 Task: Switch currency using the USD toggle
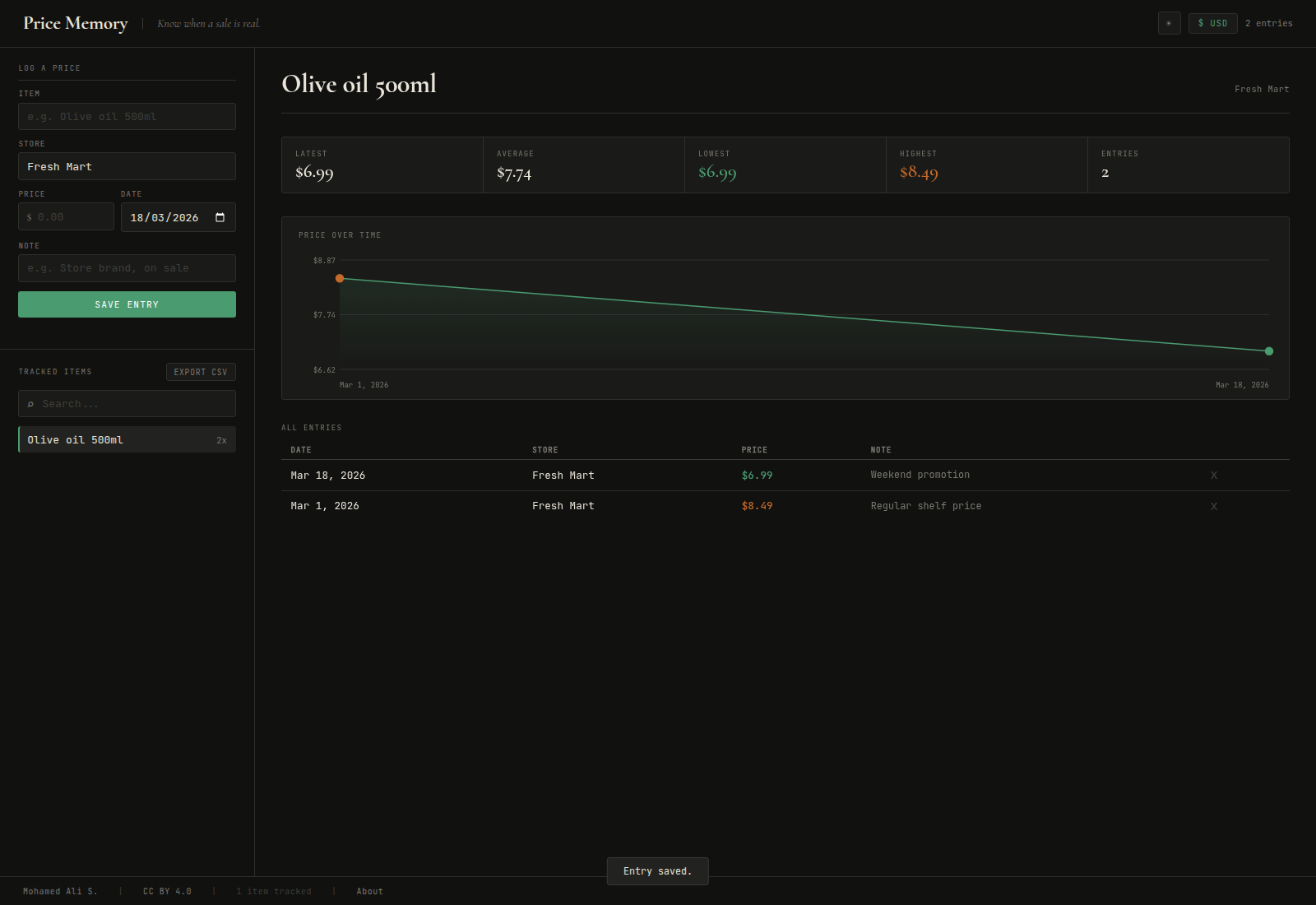pos(1212,23)
